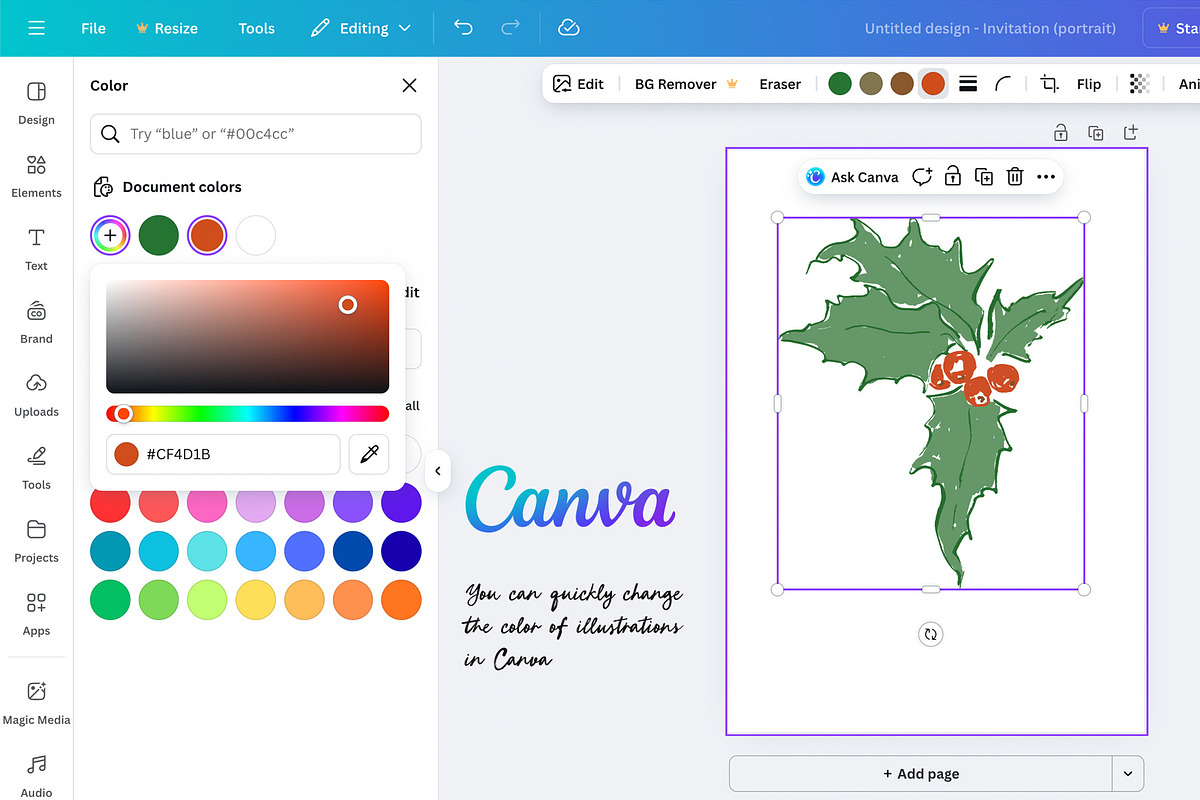Open the BG Remover tool

(686, 84)
